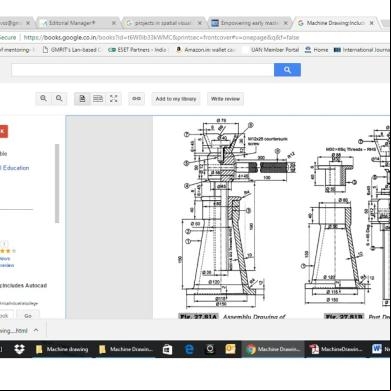Close the Machine Drawing Includ tab
This screenshot has width=391, height=391.
point(372,23)
